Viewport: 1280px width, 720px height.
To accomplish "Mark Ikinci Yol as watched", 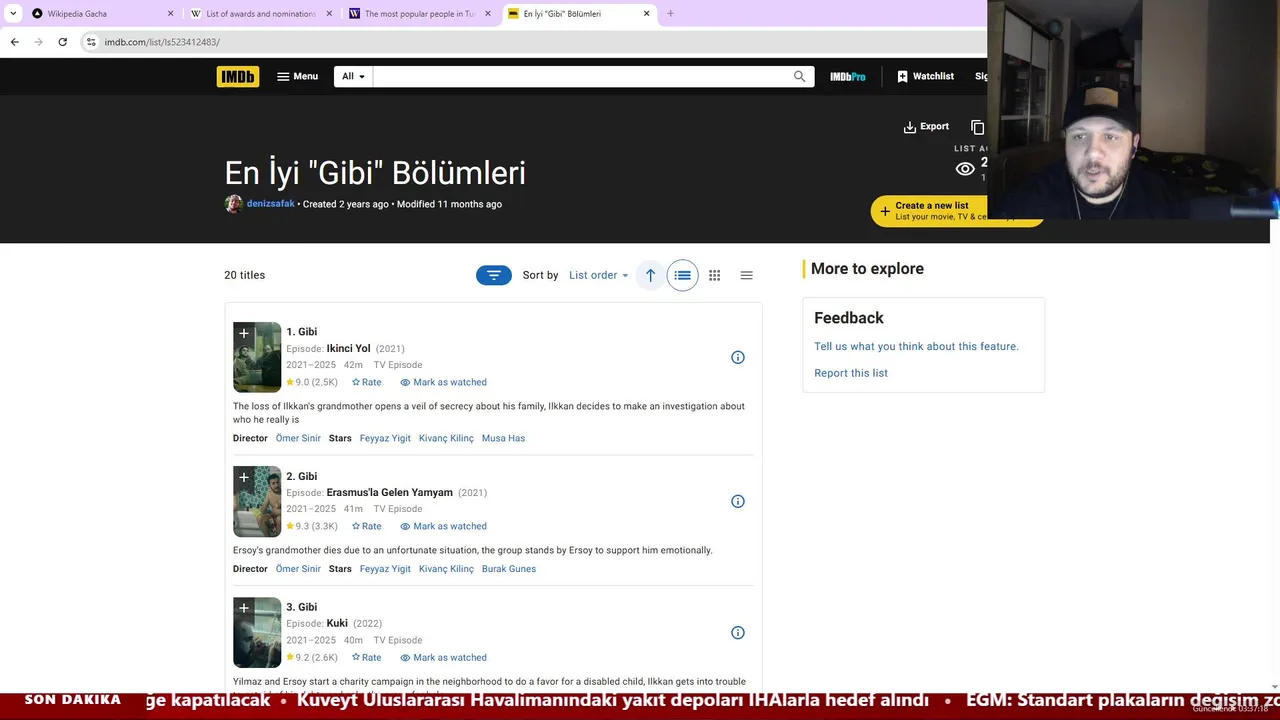I will (x=443, y=382).
